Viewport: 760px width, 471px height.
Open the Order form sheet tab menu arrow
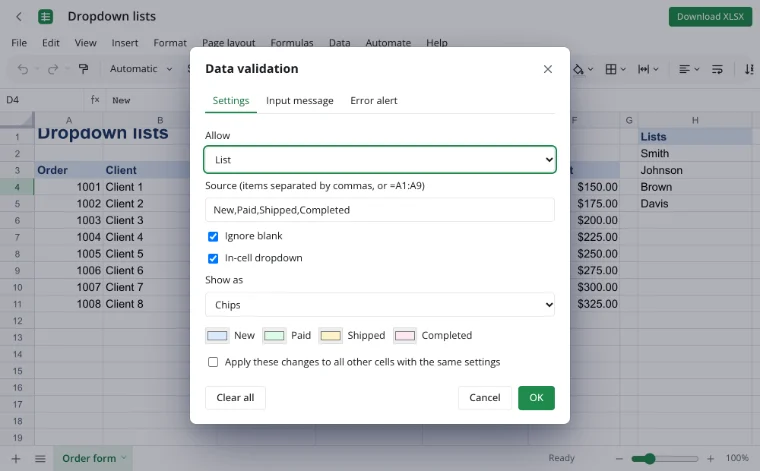click(x=124, y=458)
